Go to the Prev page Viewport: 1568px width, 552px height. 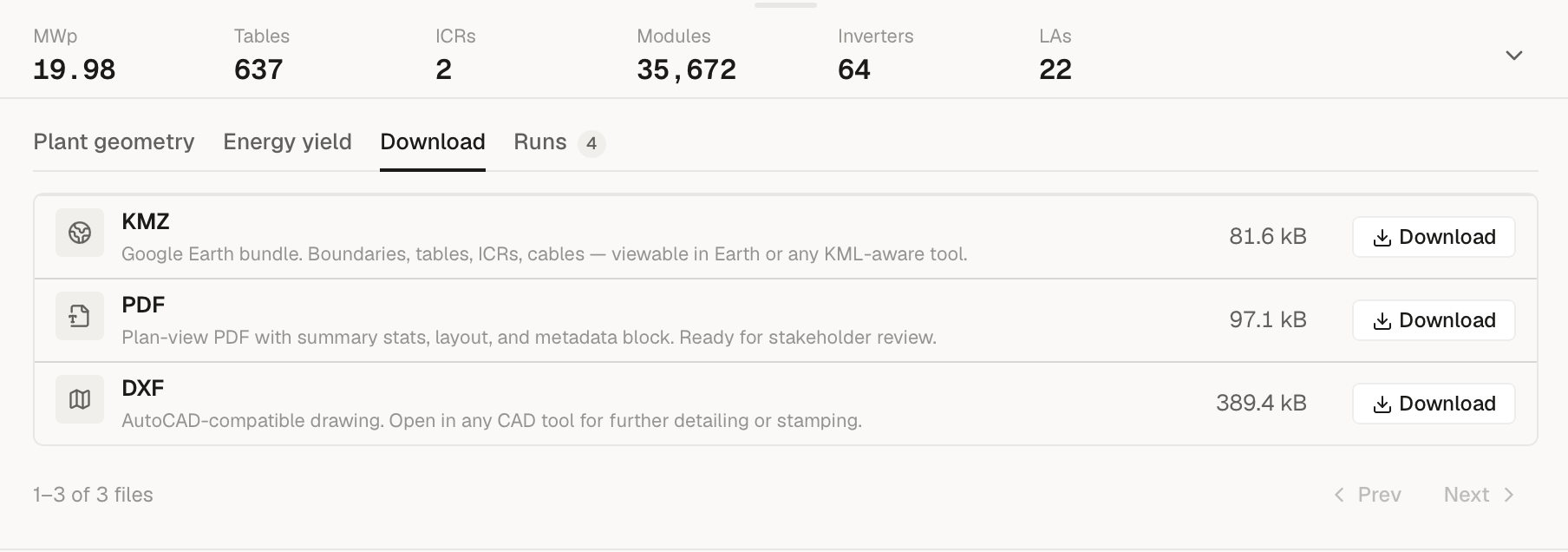pyautogui.click(x=1368, y=495)
